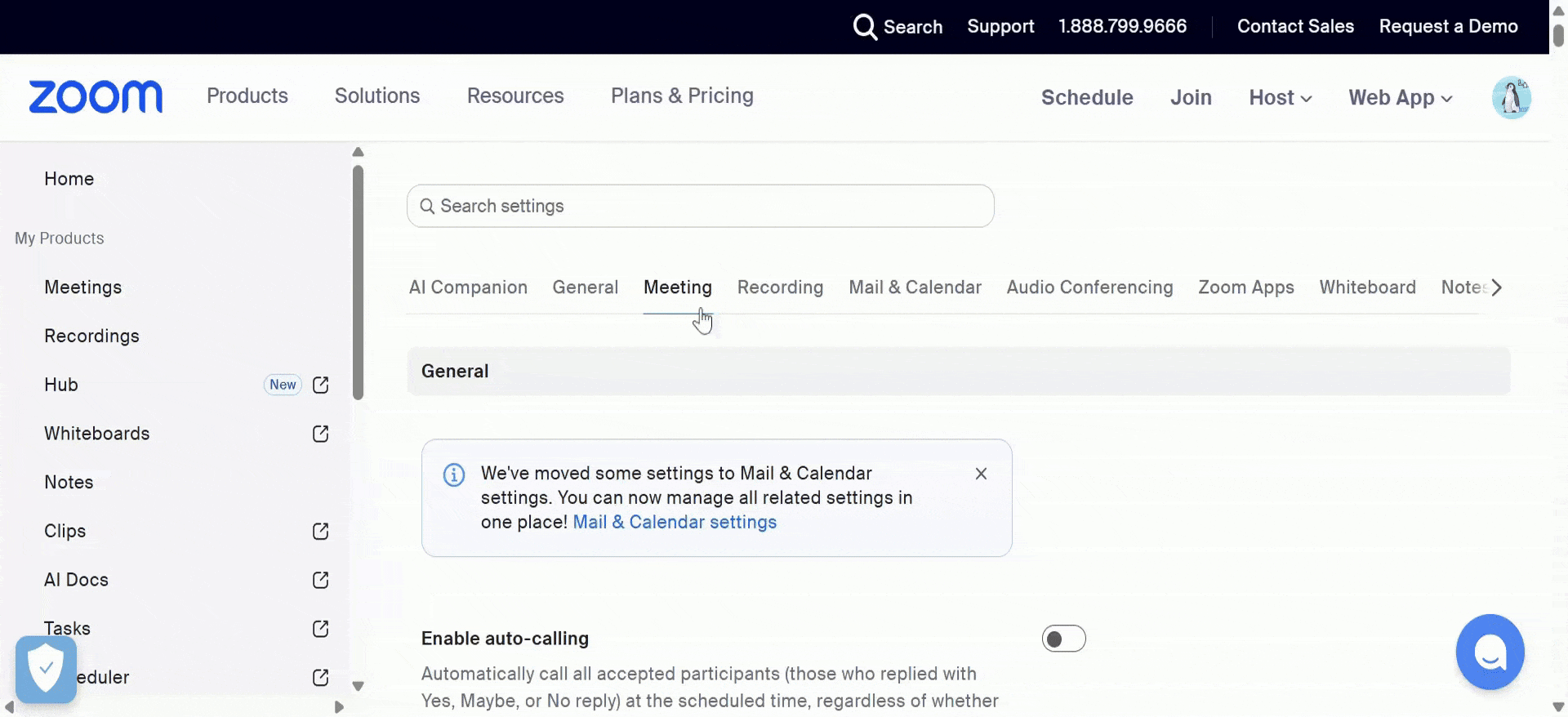Click the Zoom logo
Viewport: 1568px width, 717px height.
[96, 97]
